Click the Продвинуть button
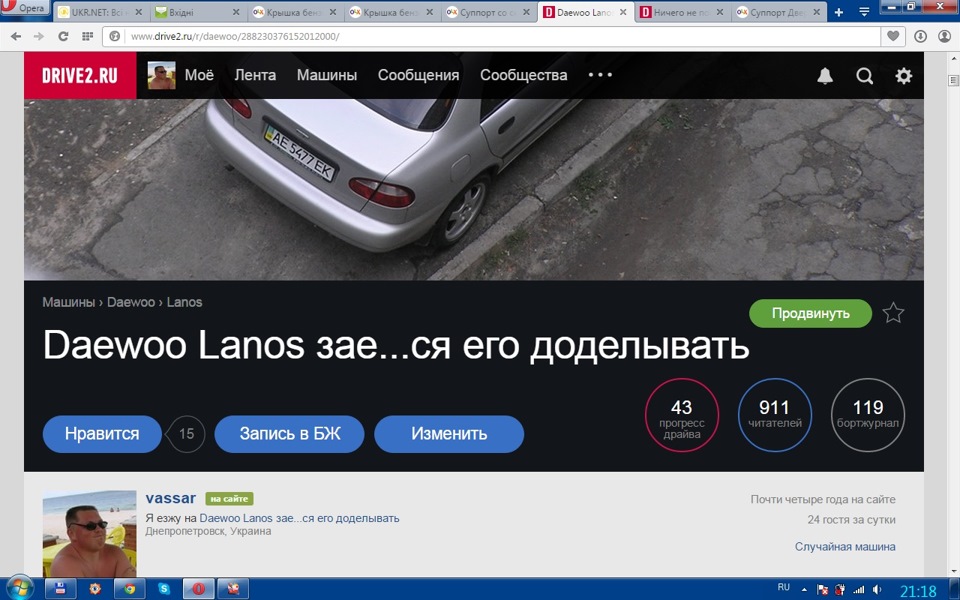960x600 pixels. (810, 313)
